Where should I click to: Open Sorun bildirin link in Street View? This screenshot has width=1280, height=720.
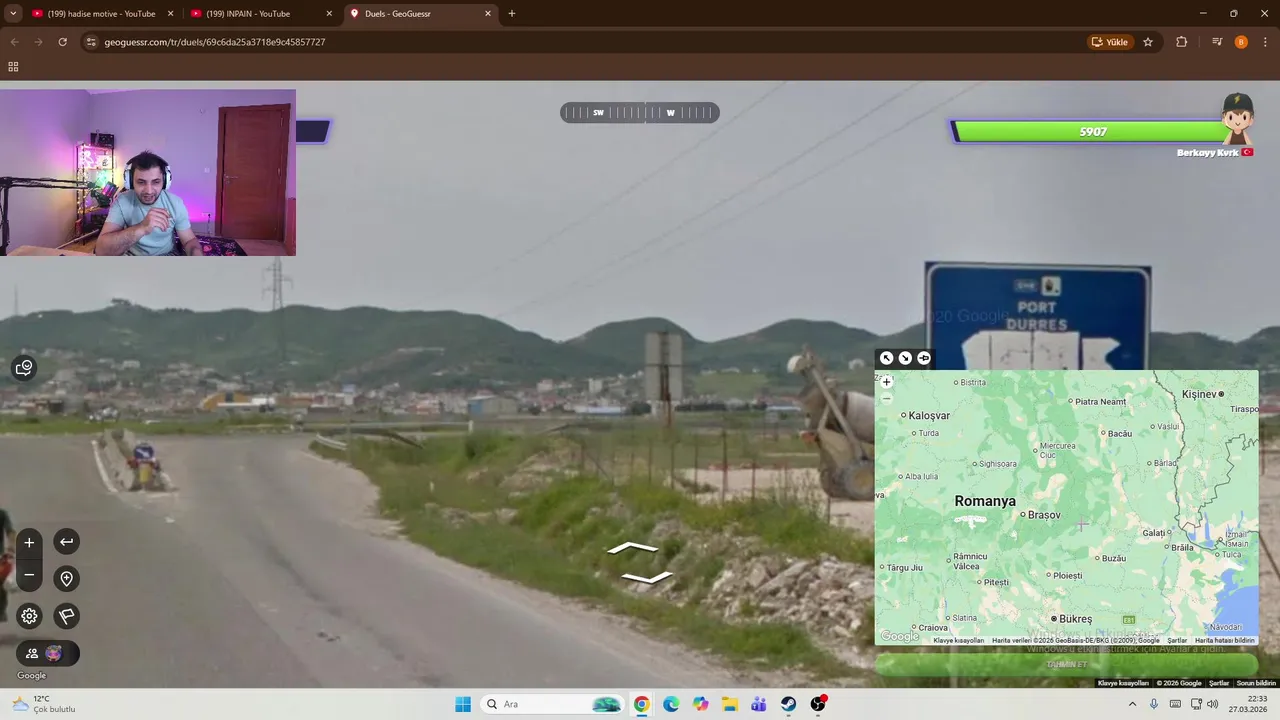[1256, 683]
